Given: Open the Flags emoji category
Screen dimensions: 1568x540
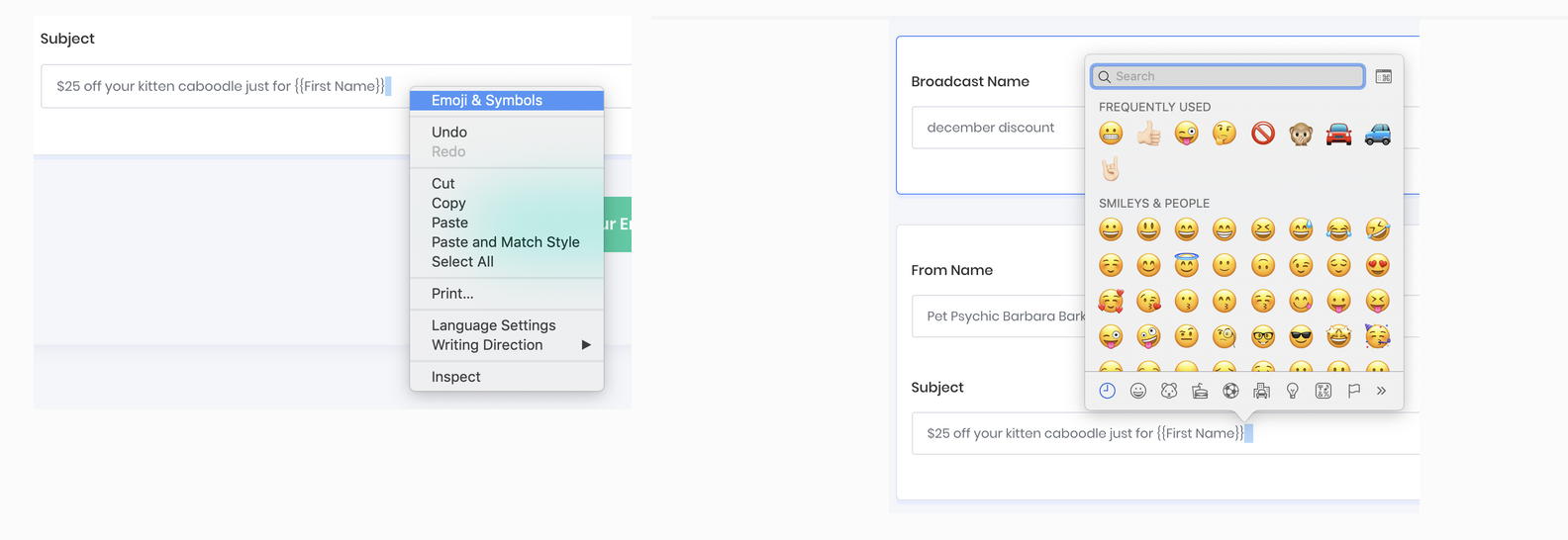Looking at the screenshot, I should tap(1353, 391).
